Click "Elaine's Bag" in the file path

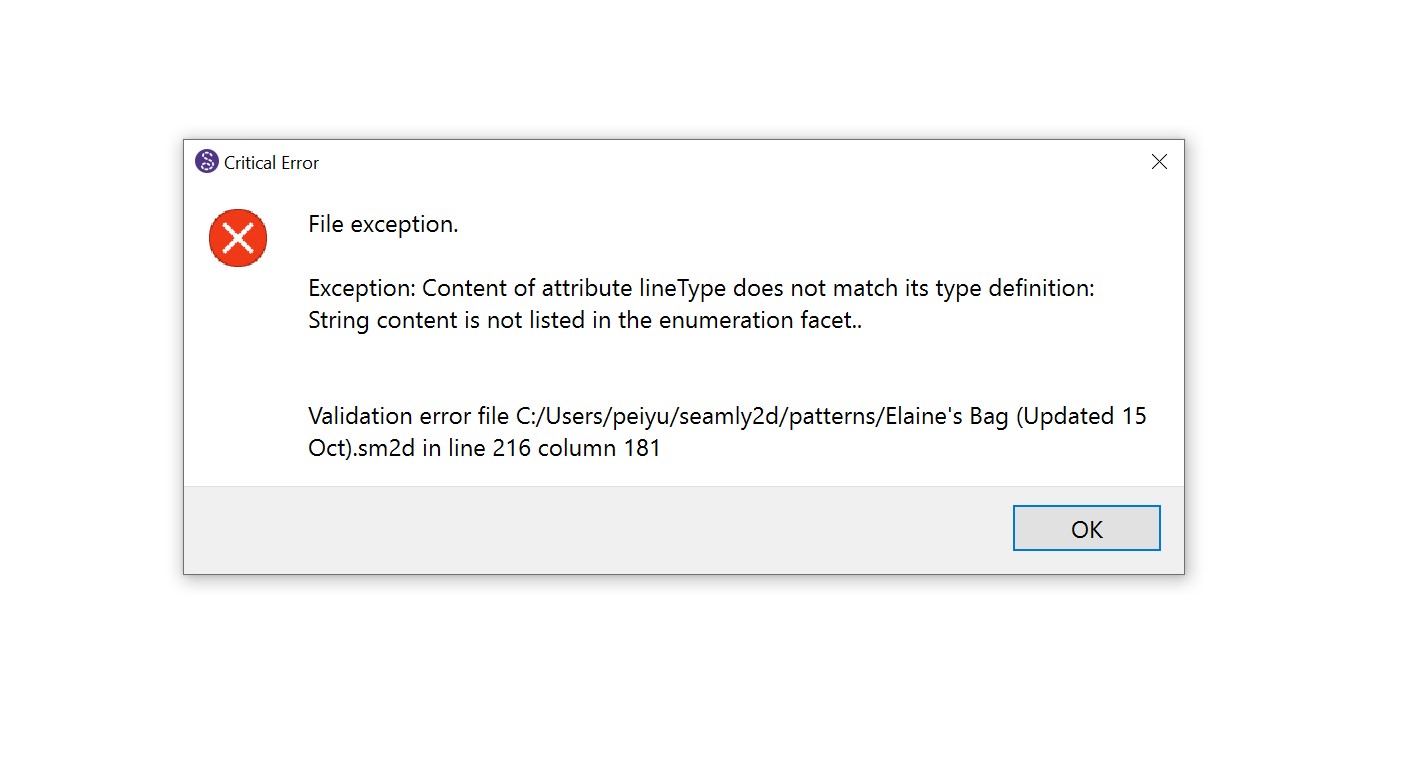[x=947, y=417]
